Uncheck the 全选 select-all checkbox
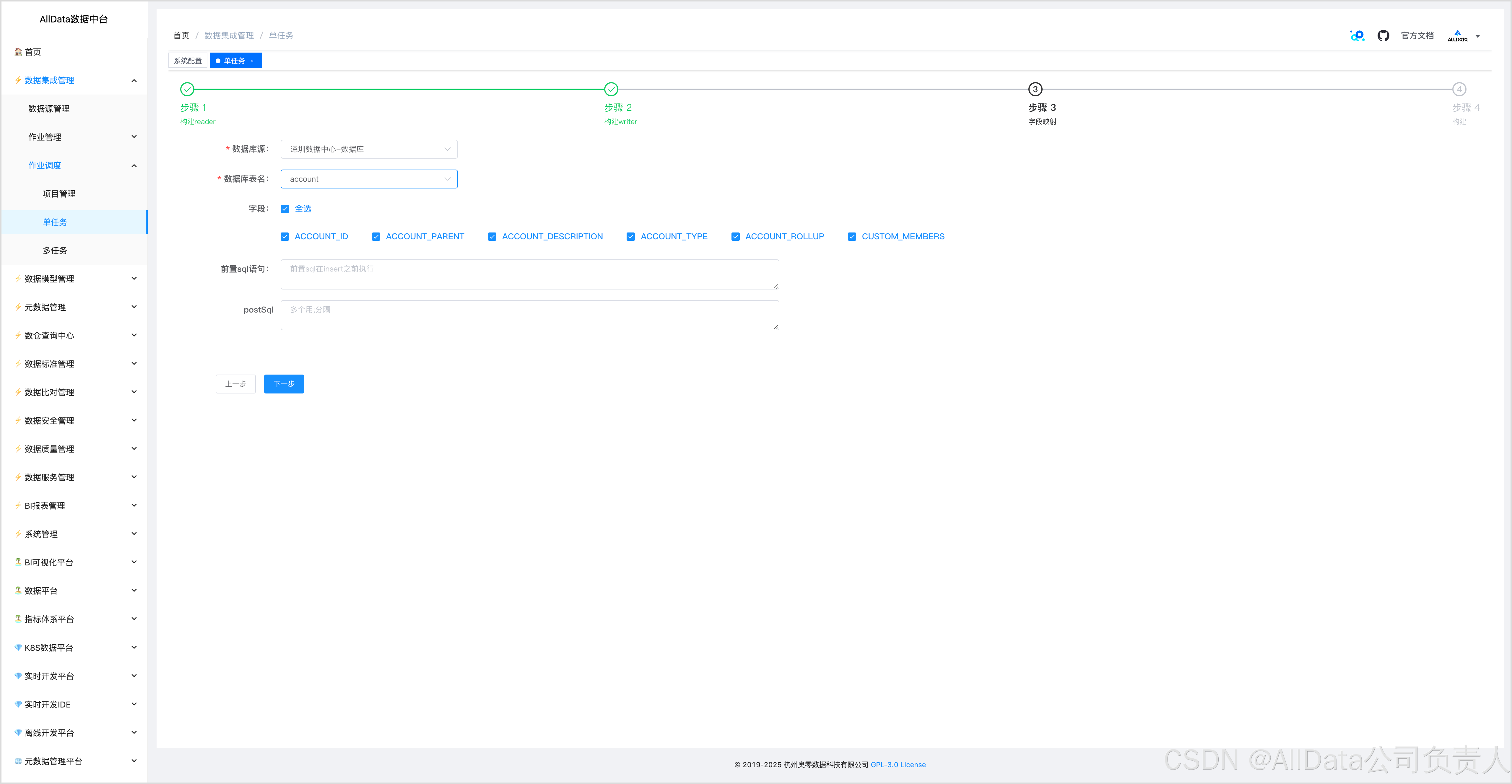 (x=285, y=209)
